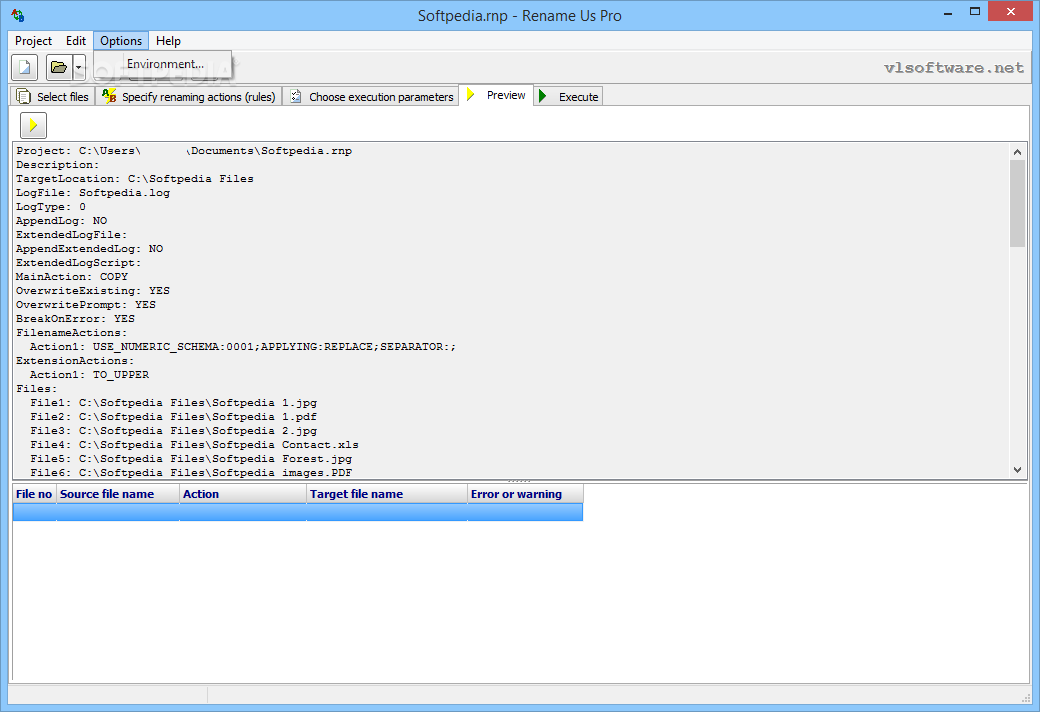Go to the Execute tab
This screenshot has width=1040, height=712.
pyautogui.click(x=568, y=97)
